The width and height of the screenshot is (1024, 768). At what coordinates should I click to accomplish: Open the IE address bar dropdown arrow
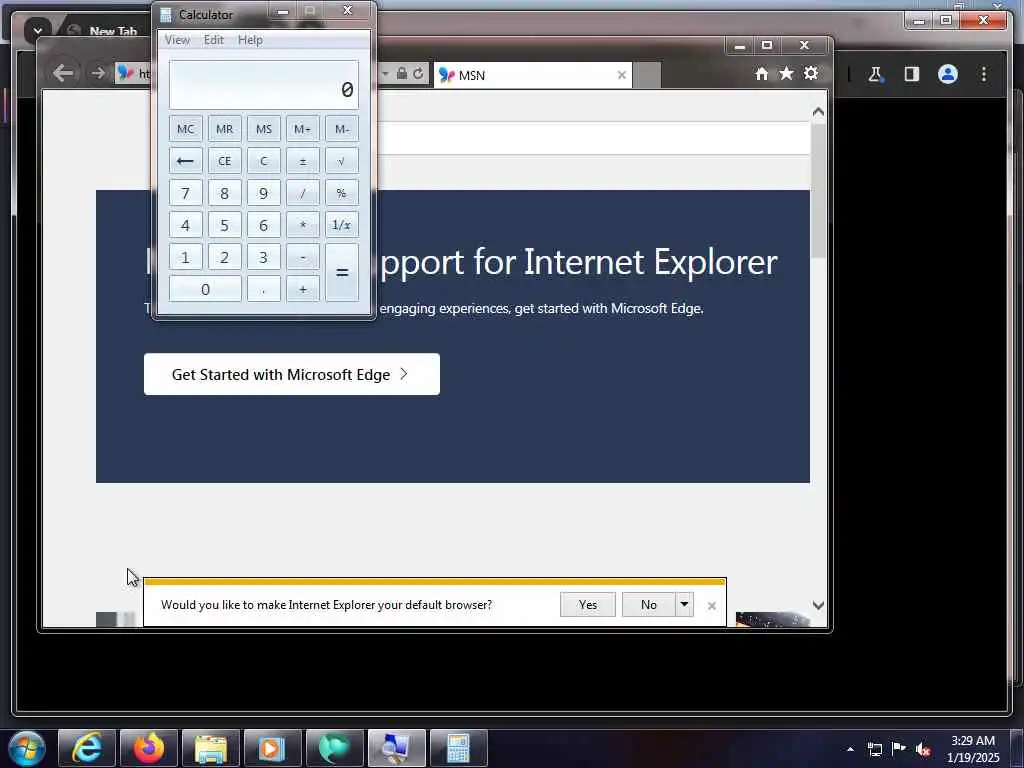click(x=385, y=73)
